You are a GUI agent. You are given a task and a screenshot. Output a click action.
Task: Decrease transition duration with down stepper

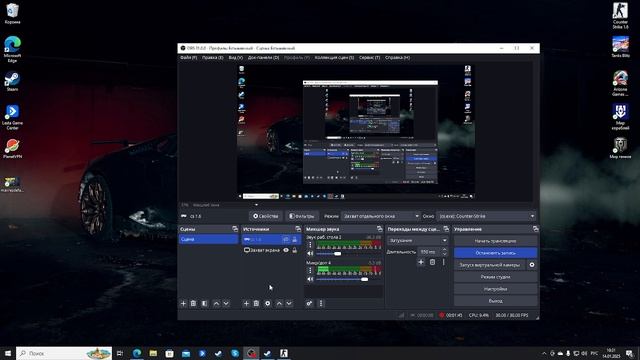444,254
